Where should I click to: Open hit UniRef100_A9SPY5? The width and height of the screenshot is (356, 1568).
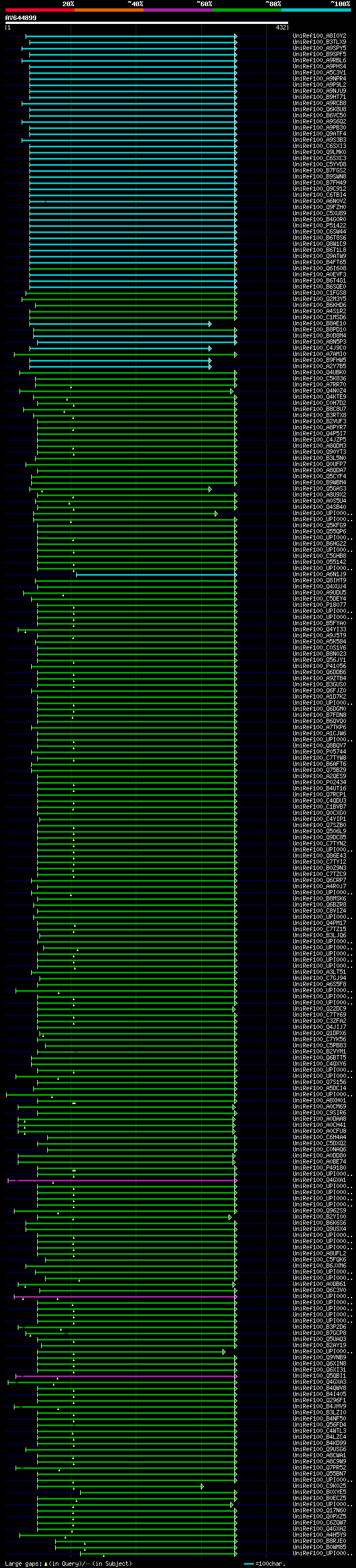(319, 48)
